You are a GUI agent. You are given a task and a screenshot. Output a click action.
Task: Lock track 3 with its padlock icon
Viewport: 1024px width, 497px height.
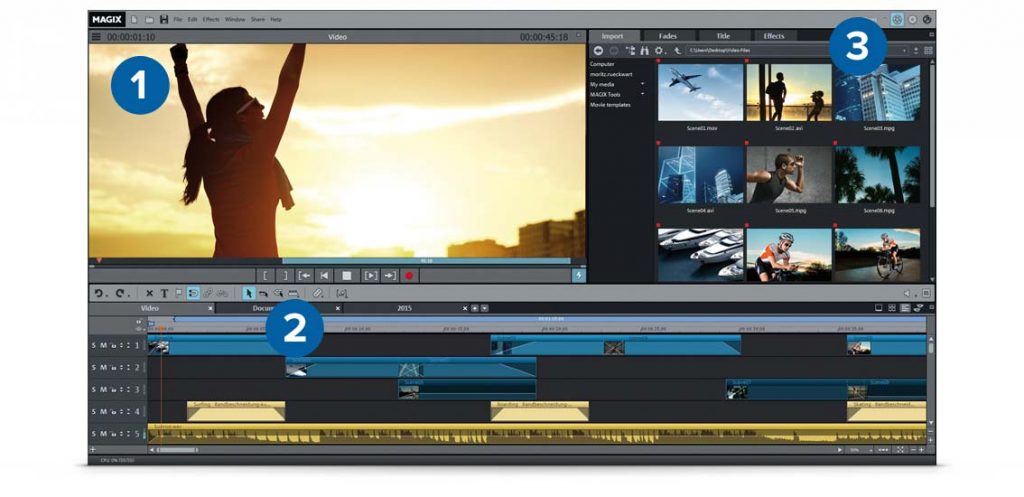[112, 390]
